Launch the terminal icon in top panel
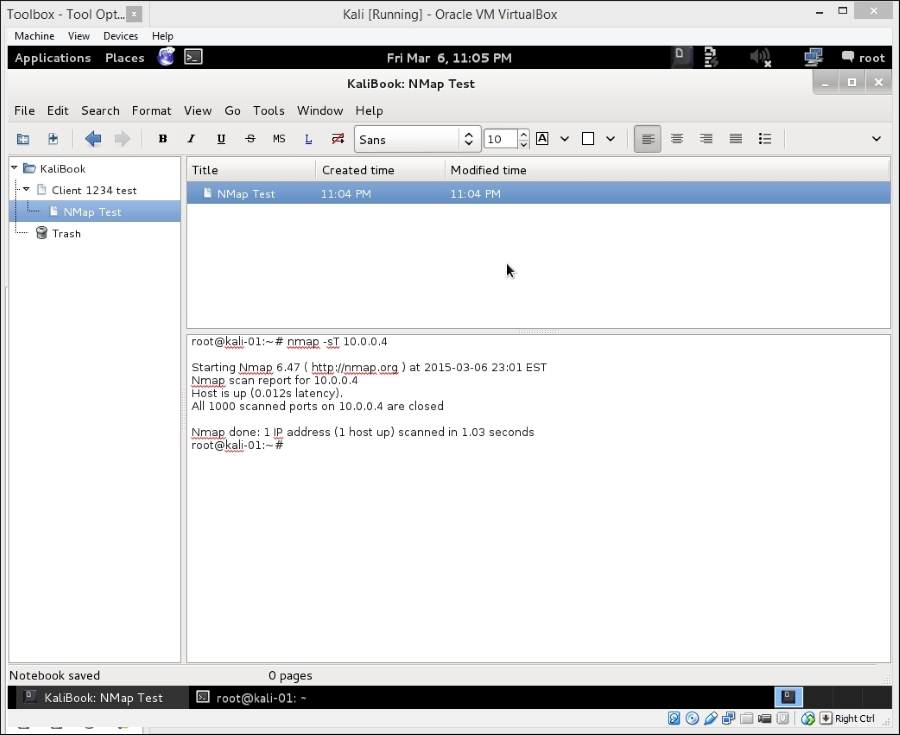 click(x=193, y=57)
